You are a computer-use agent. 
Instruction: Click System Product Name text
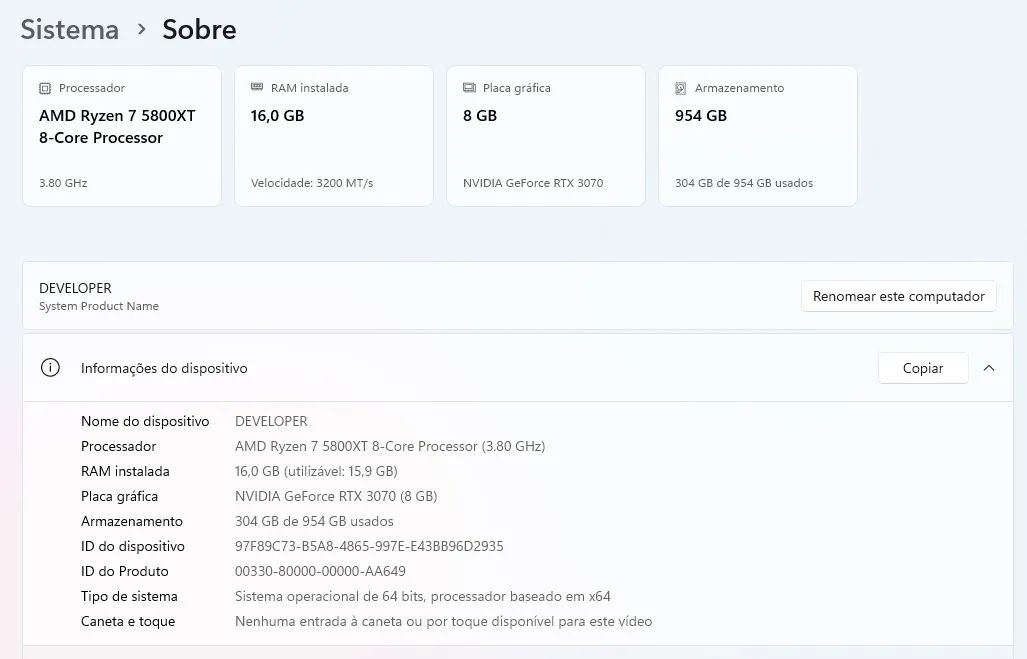(x=99, y=306)
